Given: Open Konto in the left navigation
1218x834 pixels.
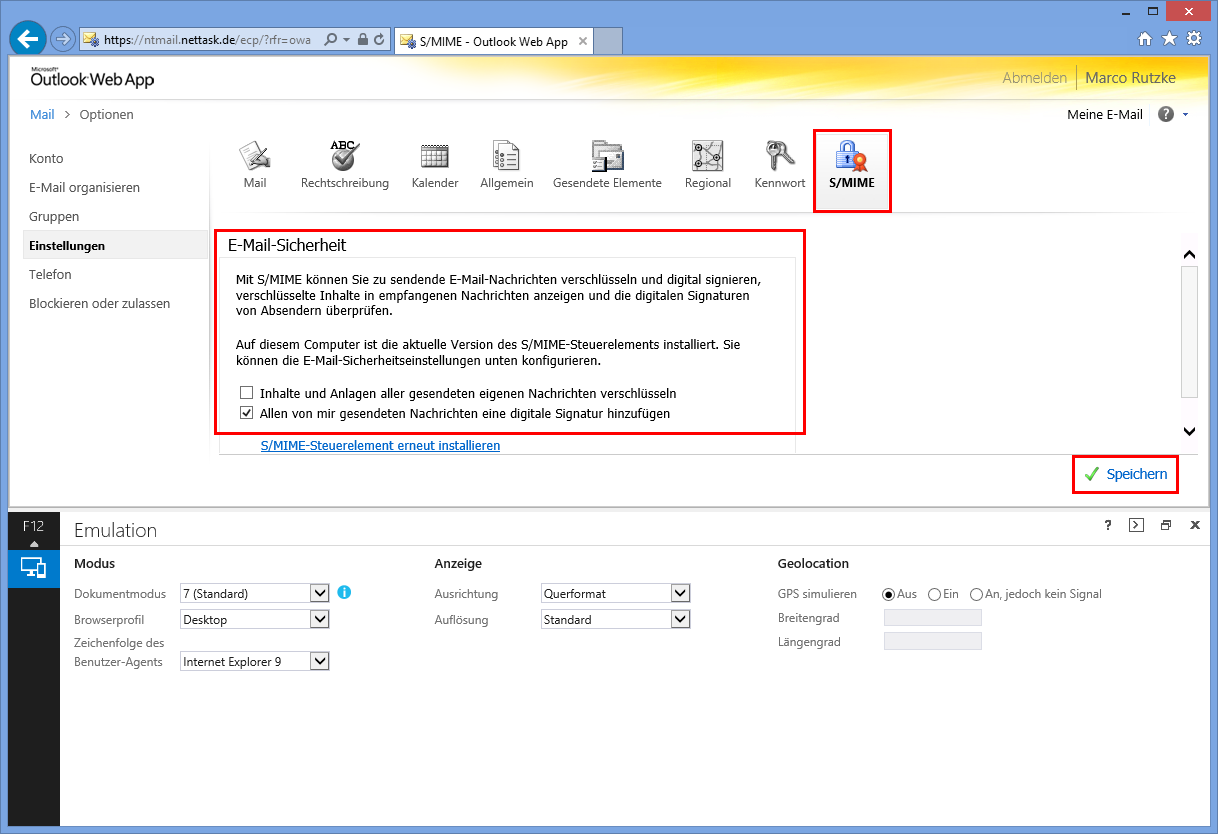Looking at the screenshot, I should click(x=46, y=158).
